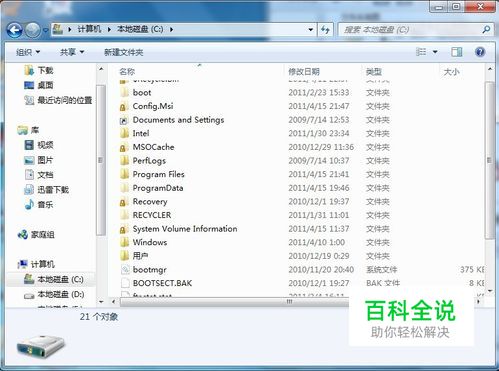Click the navigation pane scroll down arrow
499x371 pixels.
coord(101,302)
